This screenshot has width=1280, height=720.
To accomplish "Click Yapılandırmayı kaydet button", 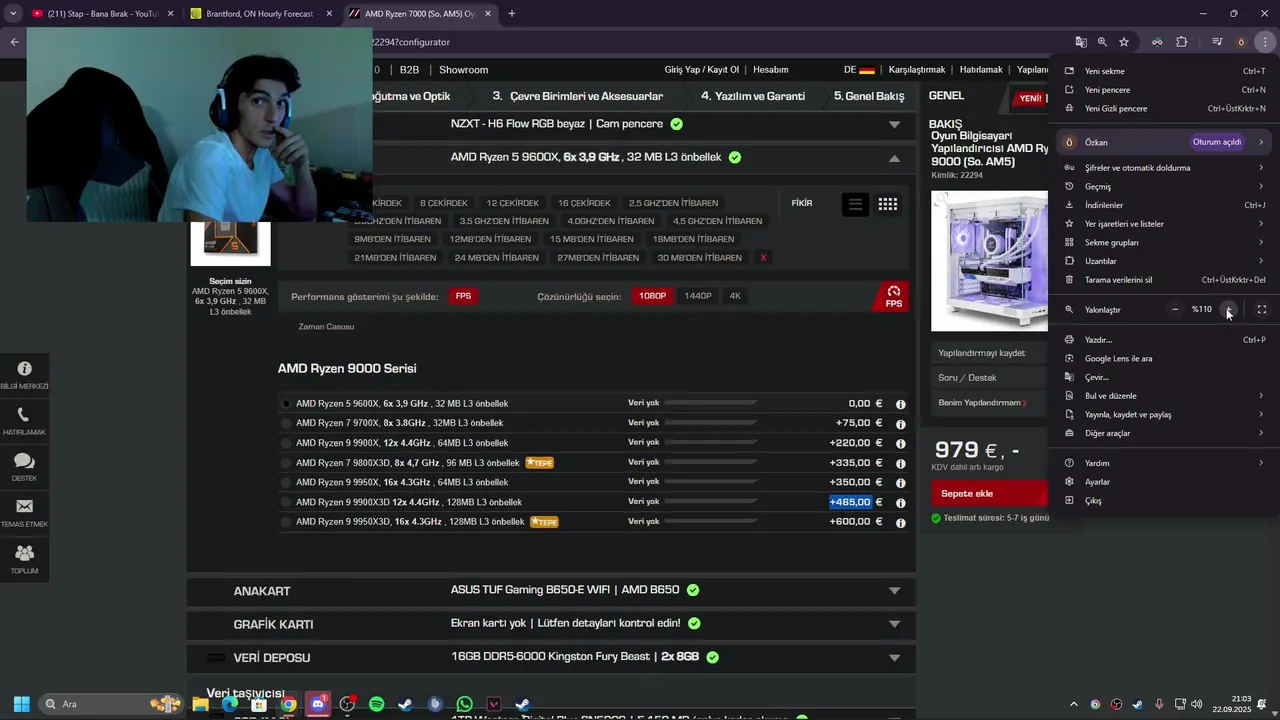I will [989, 353].
